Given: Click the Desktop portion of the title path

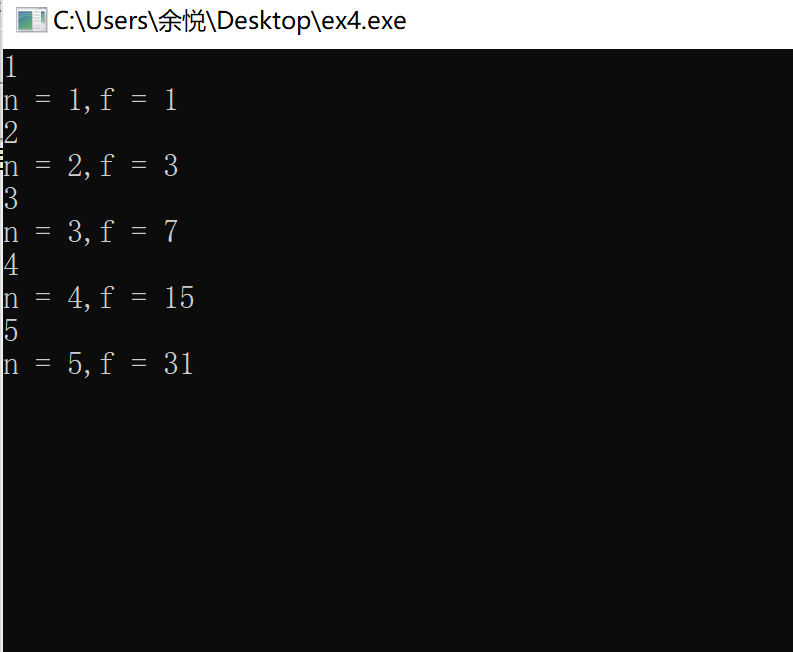Looking at the screenshot, I should 263,21.
